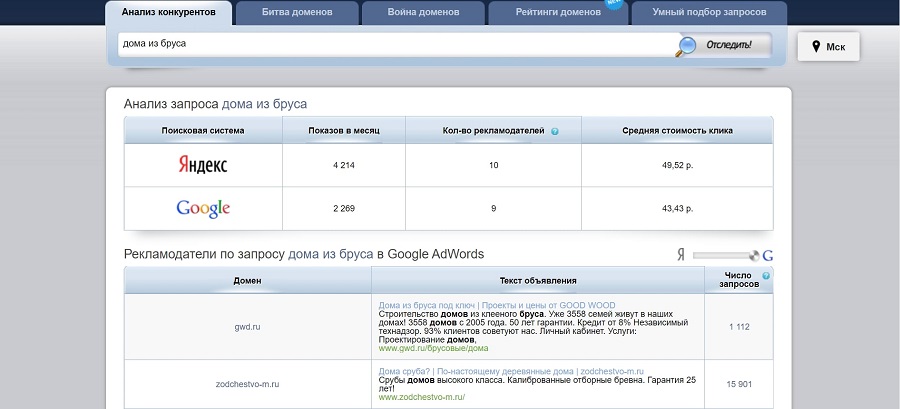
Task: Click the Средняя стоимость клика column header
Action: click(x=677, y=131)
